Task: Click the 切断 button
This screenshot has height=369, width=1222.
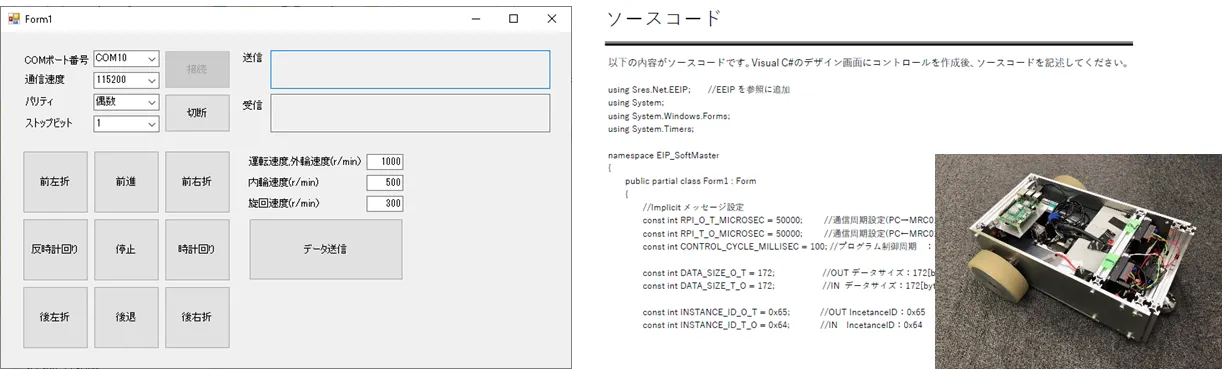Action: [x=197, y=112]
